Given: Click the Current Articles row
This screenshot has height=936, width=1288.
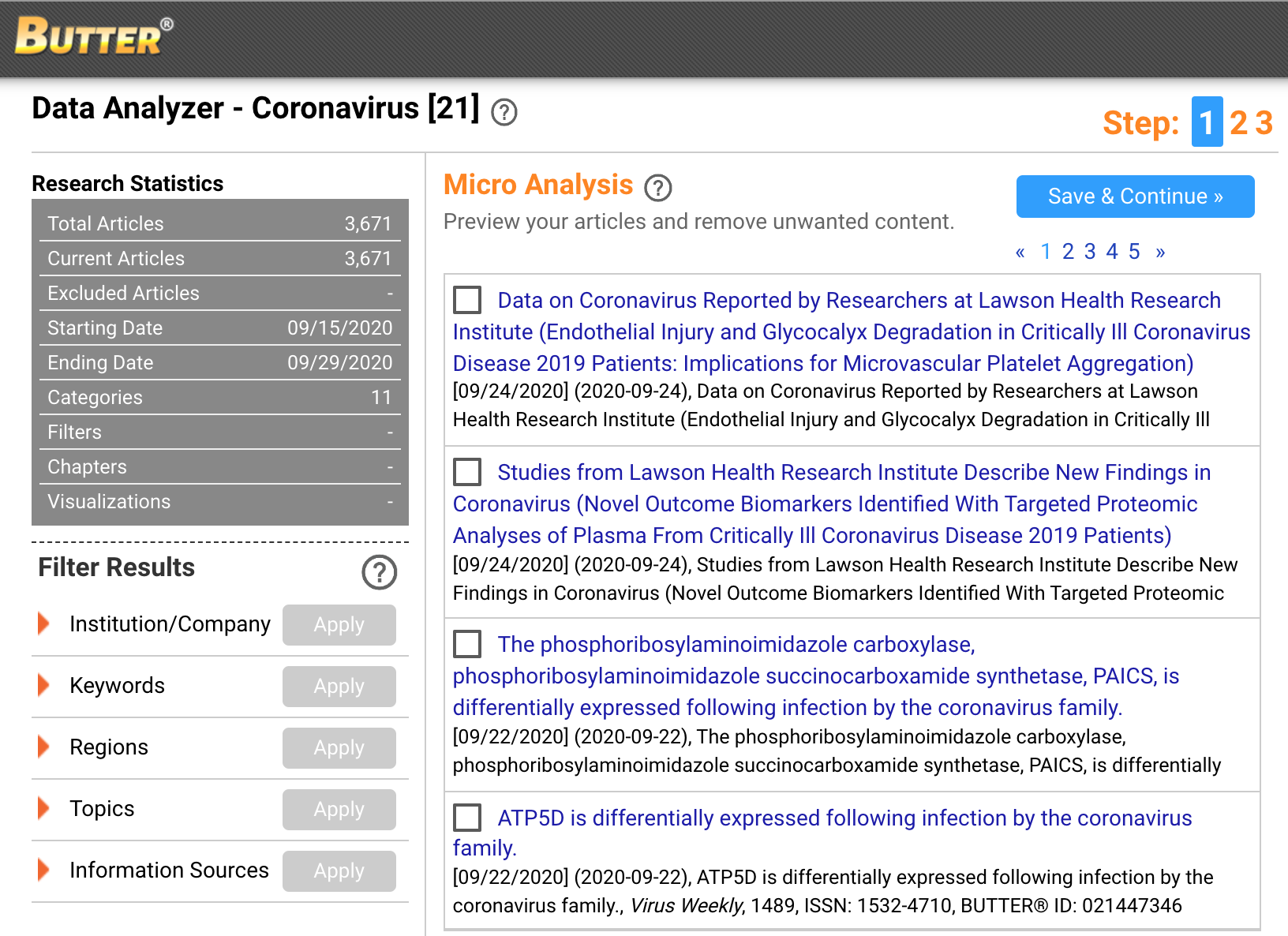Looking at the screenshot, I should click(220, 258).
